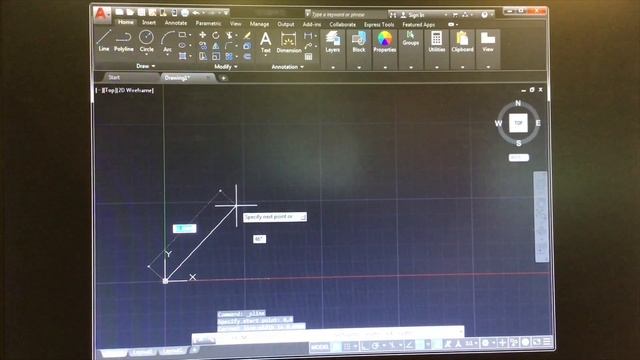640x360 pixels.
Task: Select the Dimension tool
Action: point(289,43)
